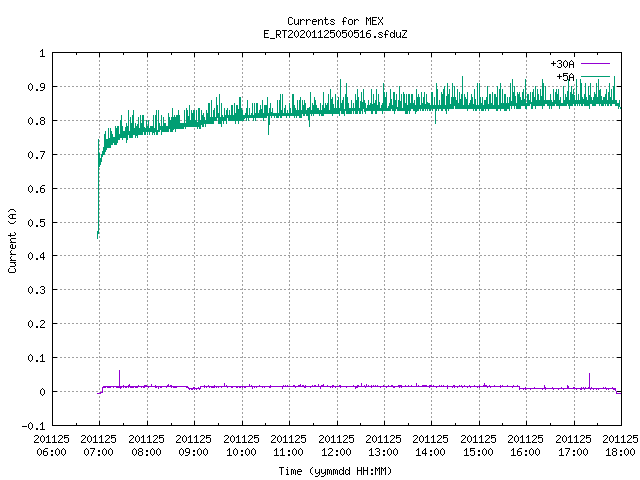640x480 pixels.
Task: Click the y-axis tick value 0.7
Action: pyautogui.click(x=36, y=155)
